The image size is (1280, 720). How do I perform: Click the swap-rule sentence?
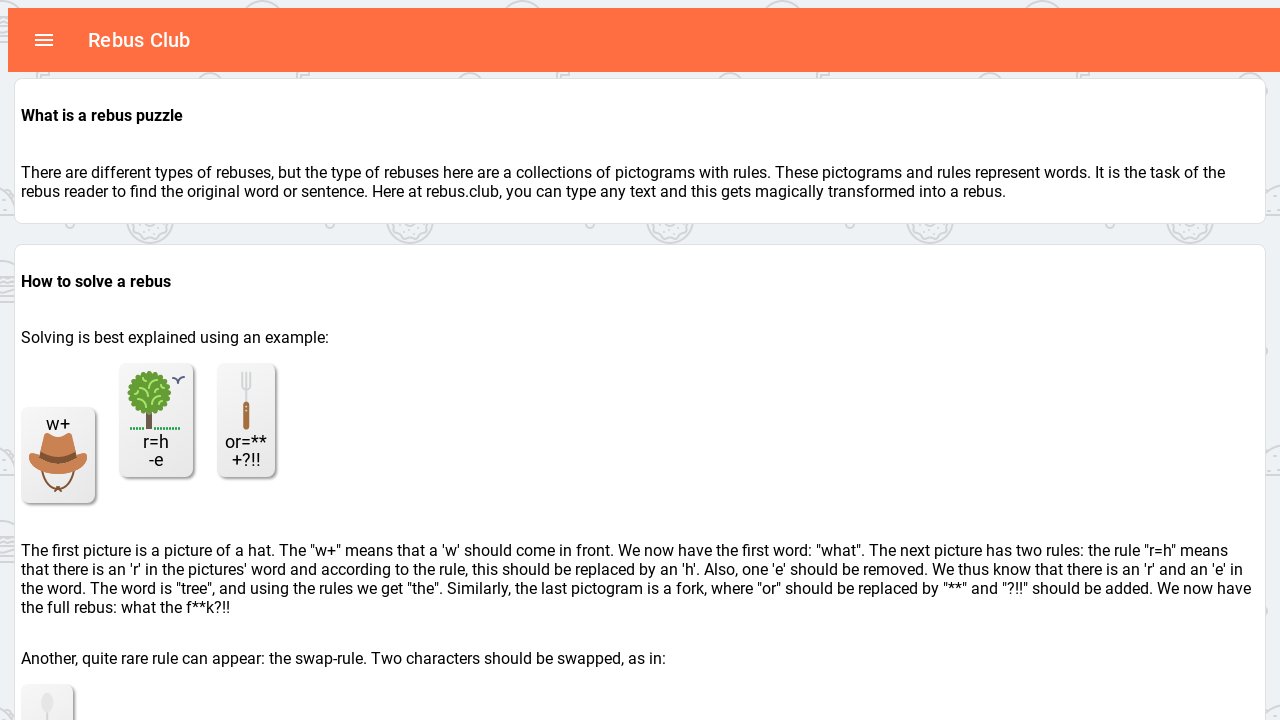pos(343,658)
